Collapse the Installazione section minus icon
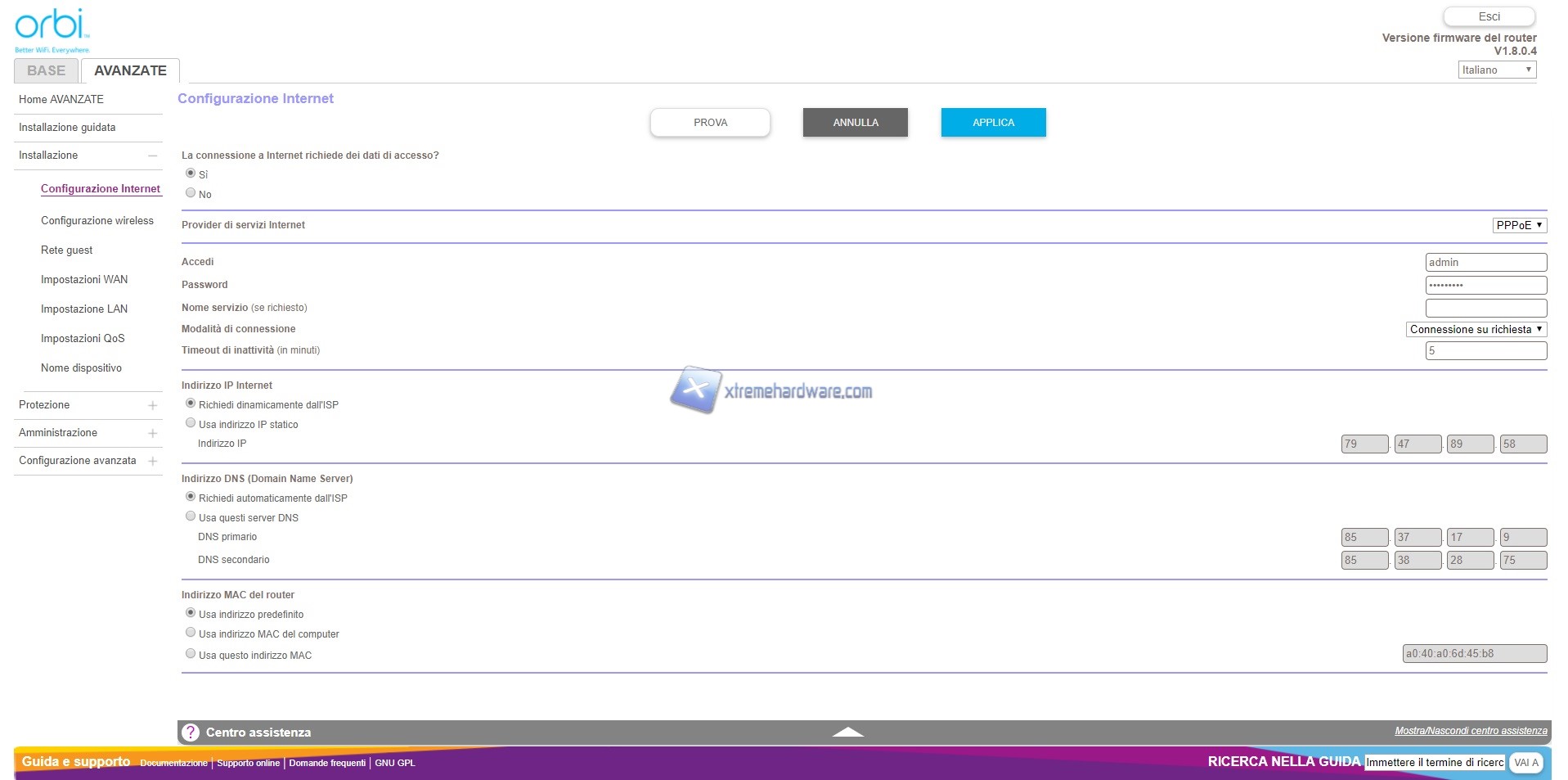The width and height of the screenshot is (1568, 780). pyautogui.click(x=152, y=156)
